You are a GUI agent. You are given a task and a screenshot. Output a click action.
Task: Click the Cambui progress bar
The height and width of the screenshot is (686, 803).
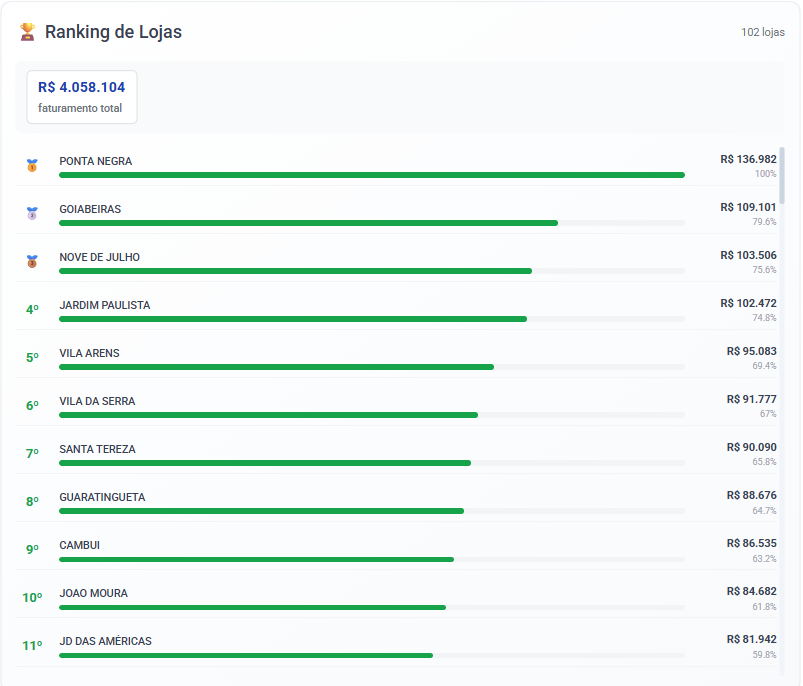(x=256, y=559)
